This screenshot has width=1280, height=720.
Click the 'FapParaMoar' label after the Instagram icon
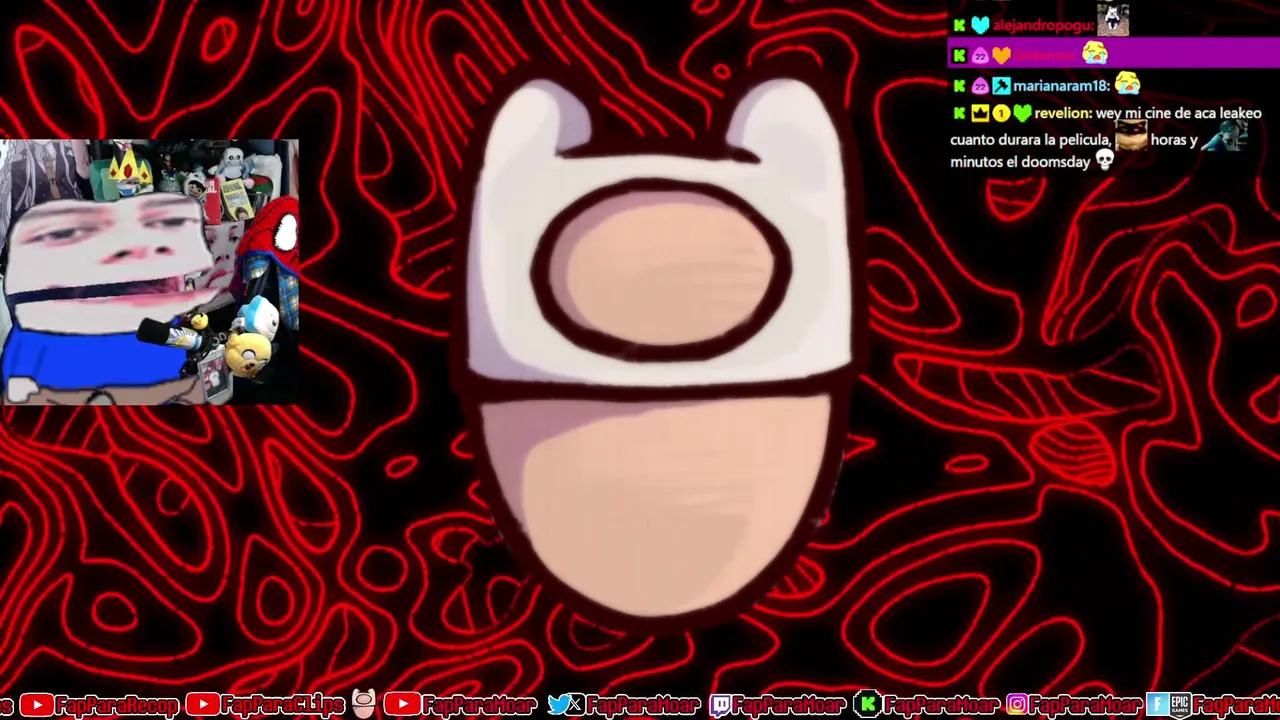point(1086,706)
